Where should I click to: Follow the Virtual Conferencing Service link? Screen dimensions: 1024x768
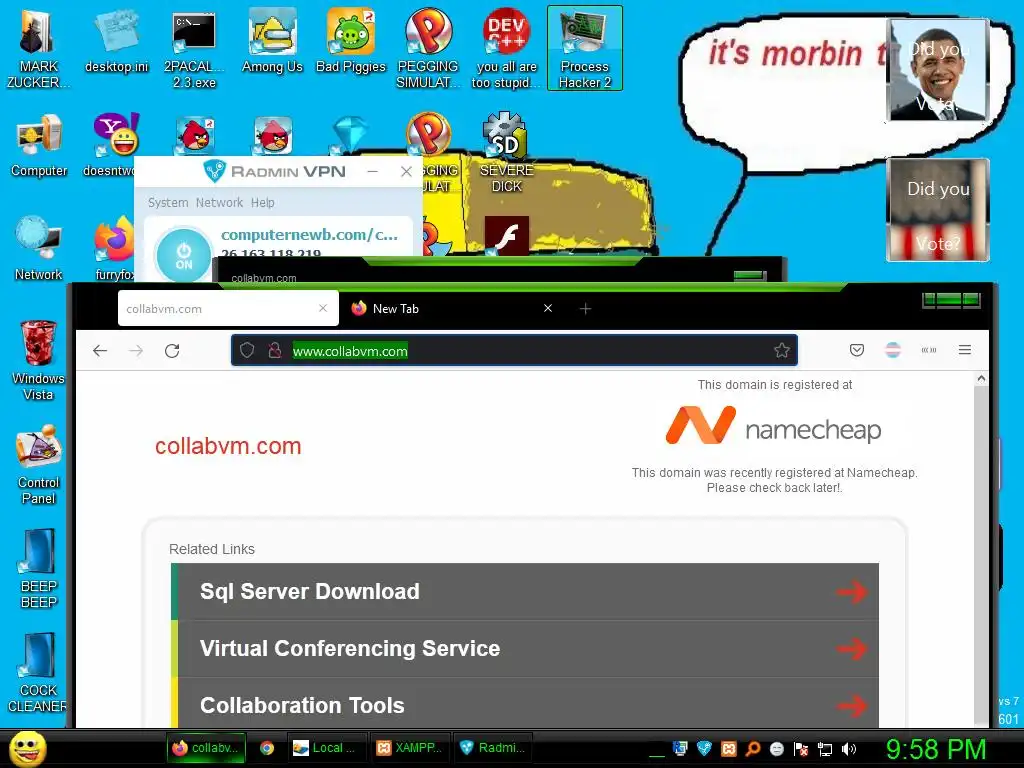[525, 648]
